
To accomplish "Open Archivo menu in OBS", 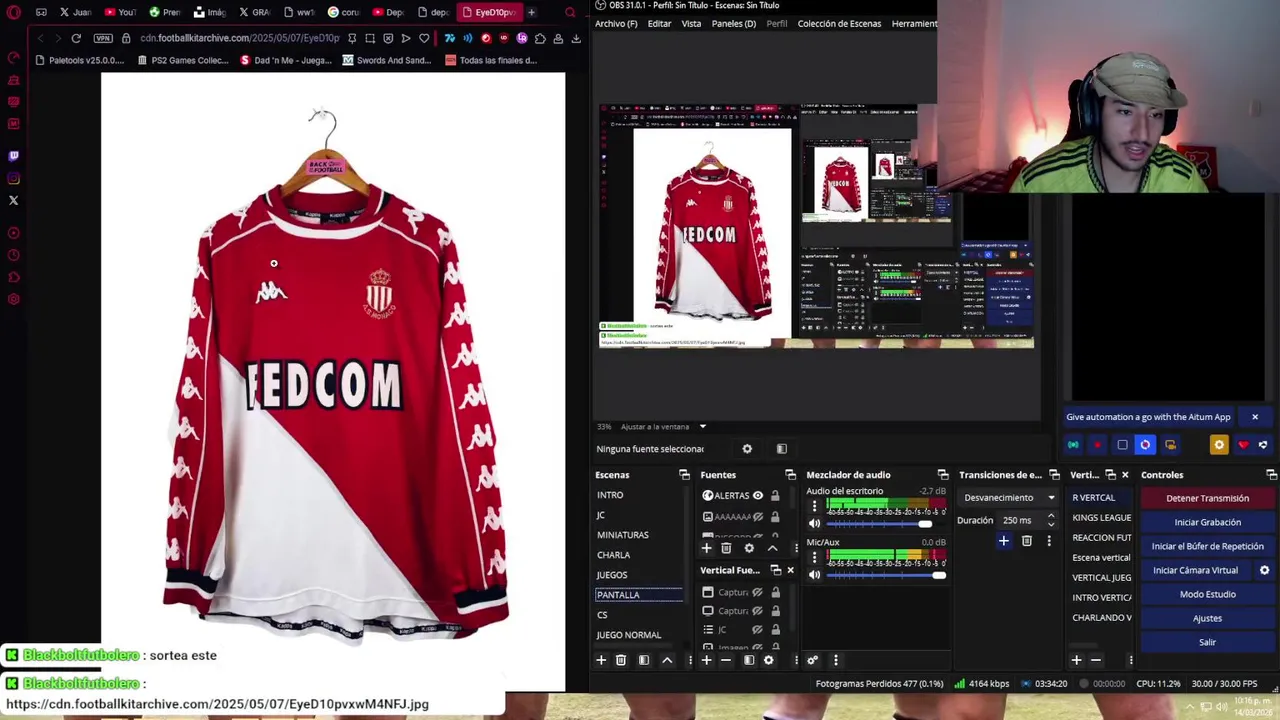I will coord(616,24).
